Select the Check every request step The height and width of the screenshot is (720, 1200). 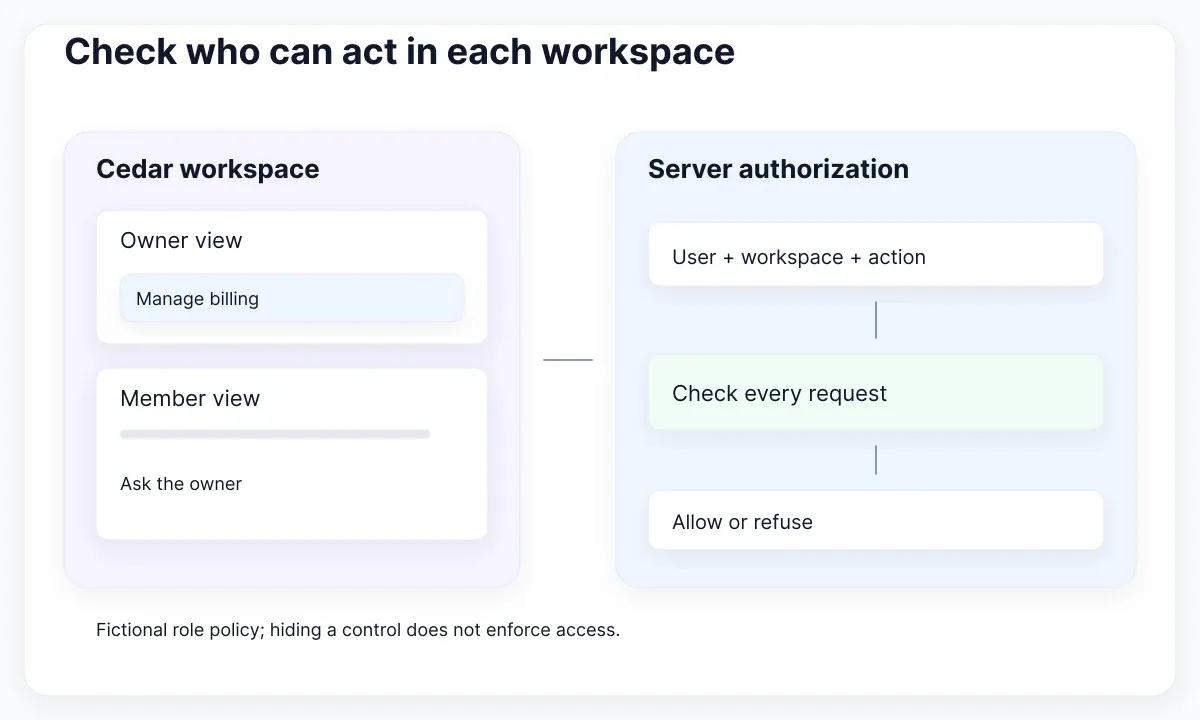point(875,393)
